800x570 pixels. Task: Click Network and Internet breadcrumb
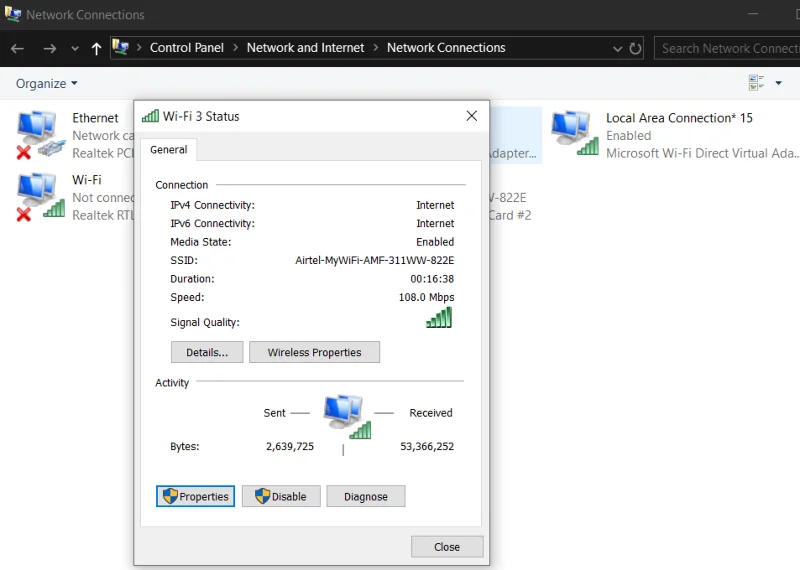tap(306, 47)
